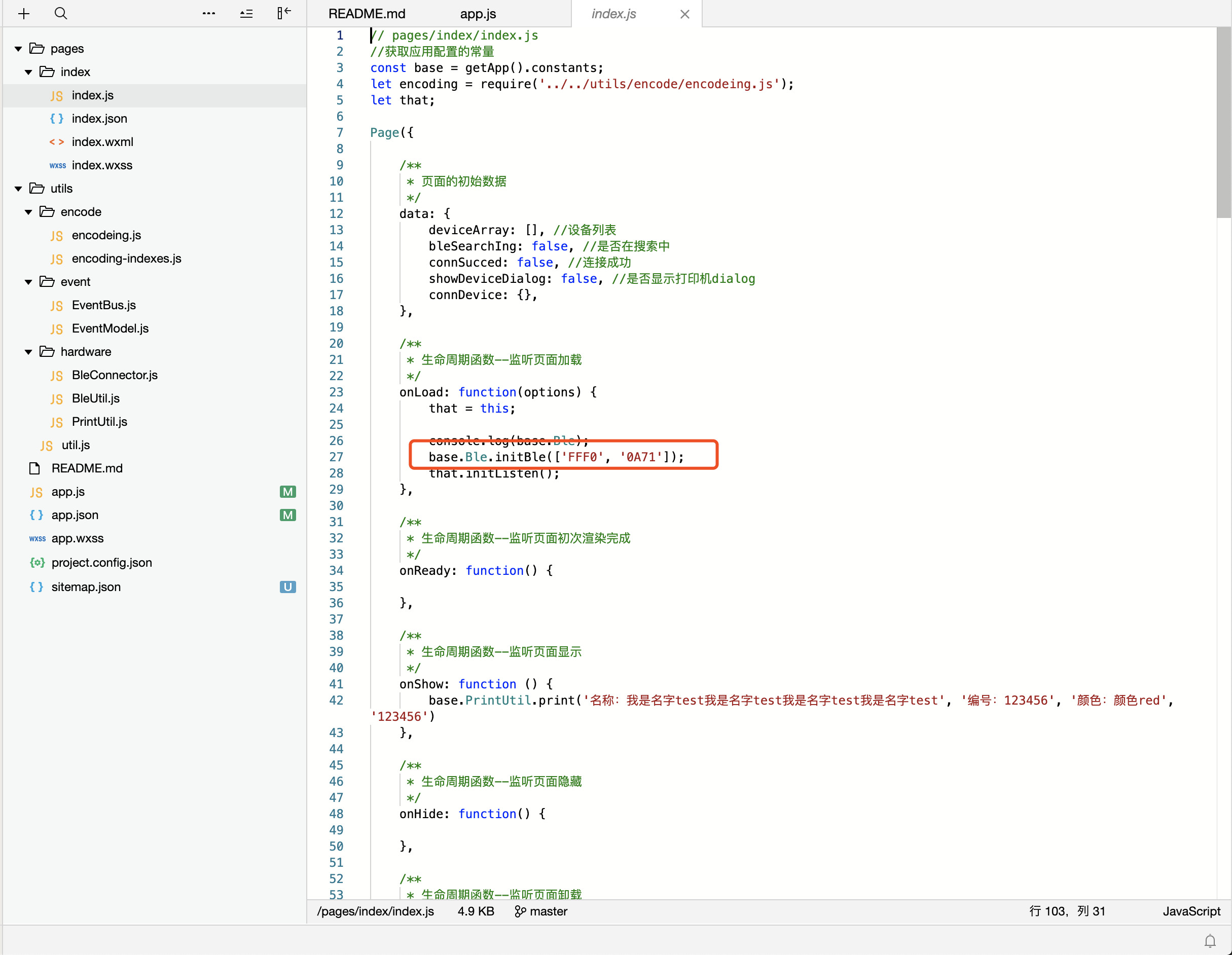
Task: Click the notification bell icon
Action: pos(1209,940)
